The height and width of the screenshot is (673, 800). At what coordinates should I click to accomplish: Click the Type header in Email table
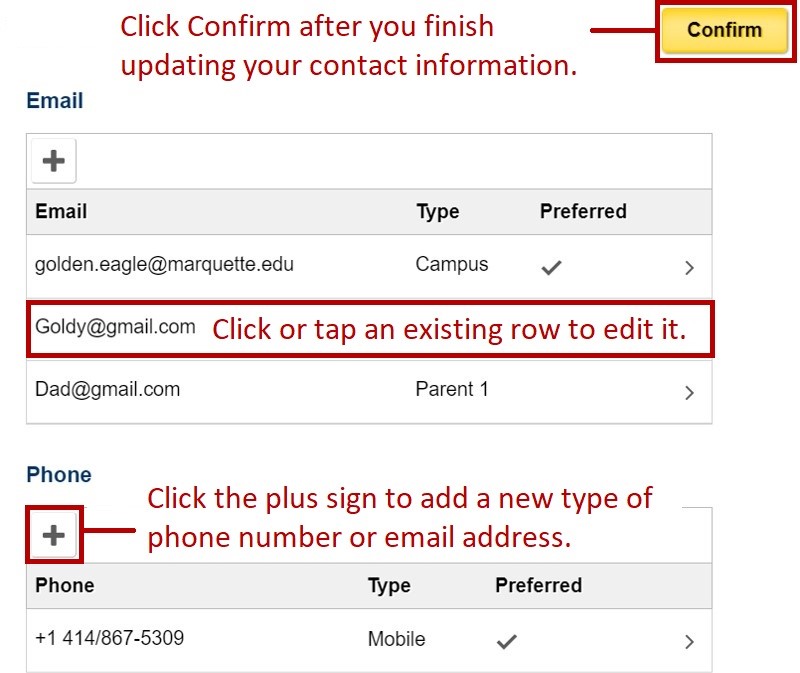(437, 212)
